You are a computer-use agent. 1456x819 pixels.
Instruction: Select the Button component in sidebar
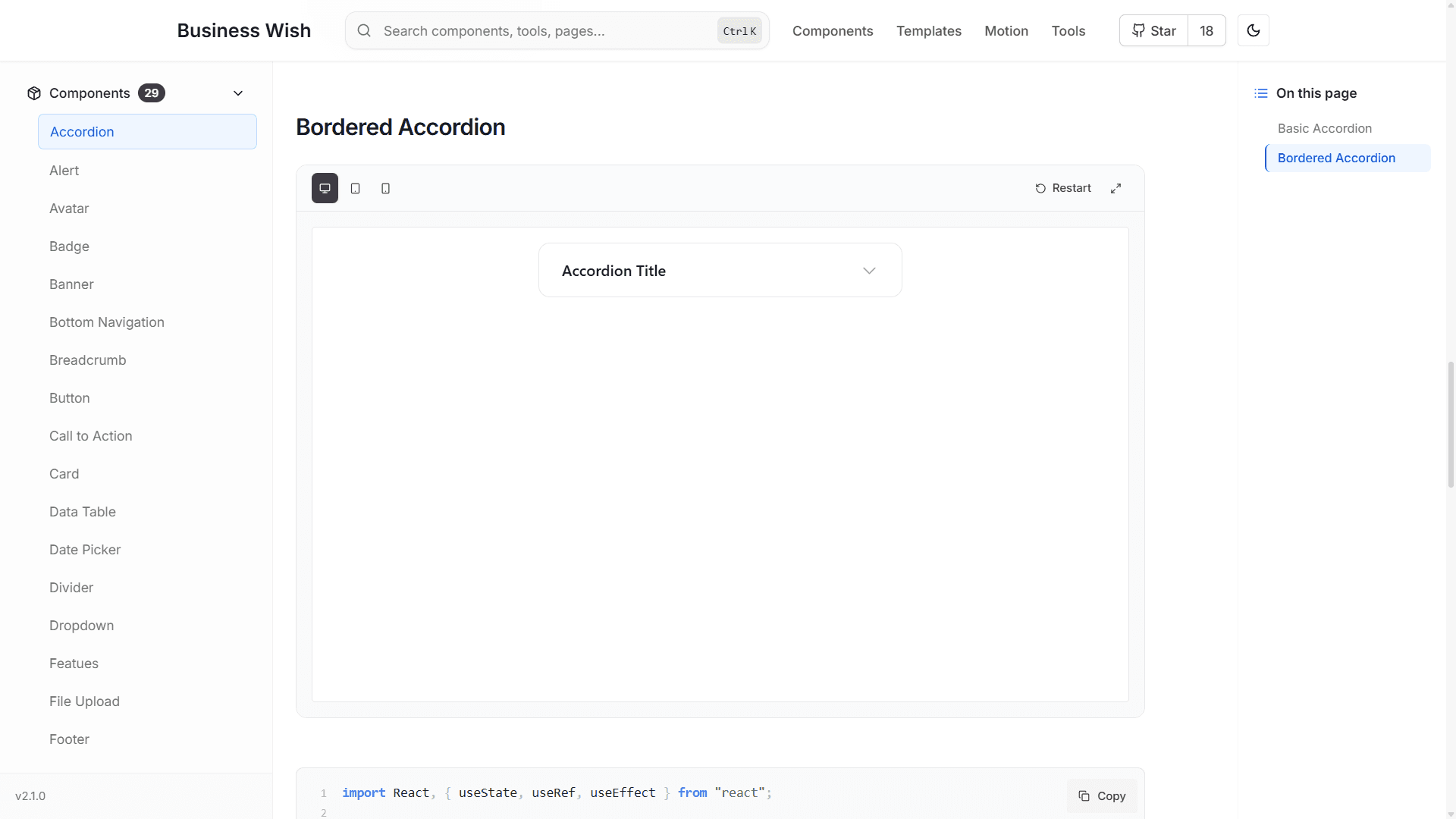pos(70,397)
